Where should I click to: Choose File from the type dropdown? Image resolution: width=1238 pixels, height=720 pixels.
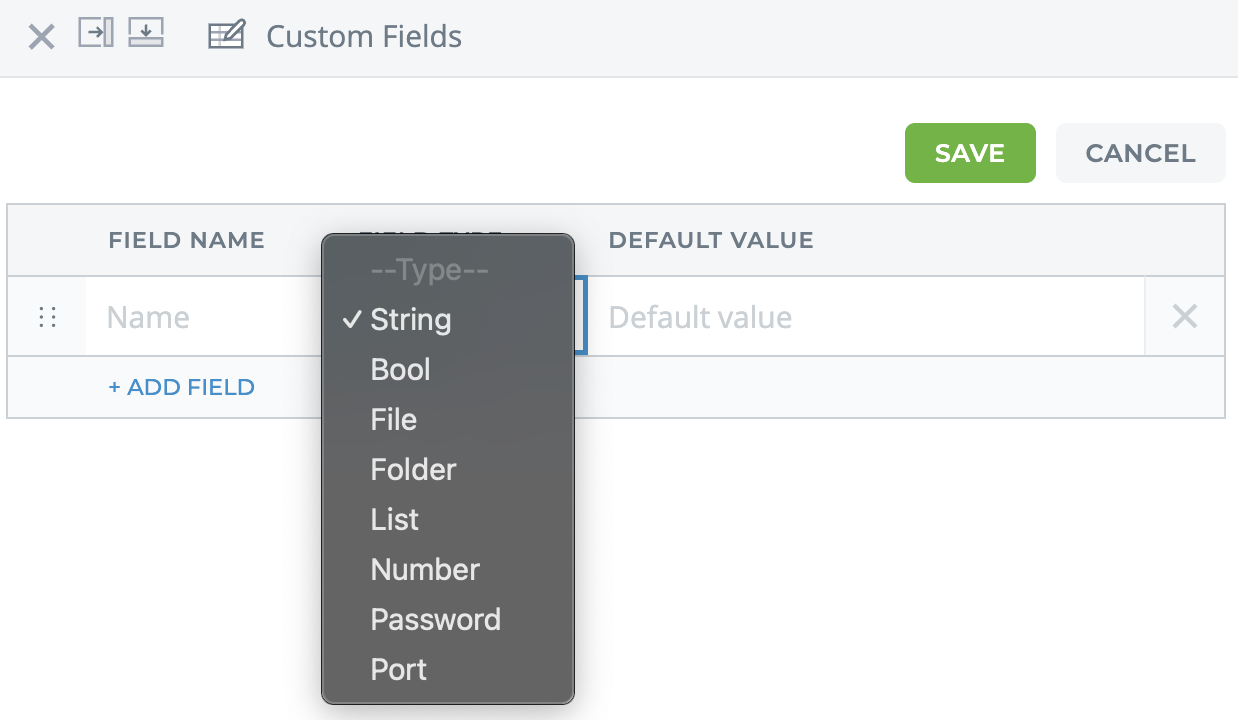coord(393,419)
